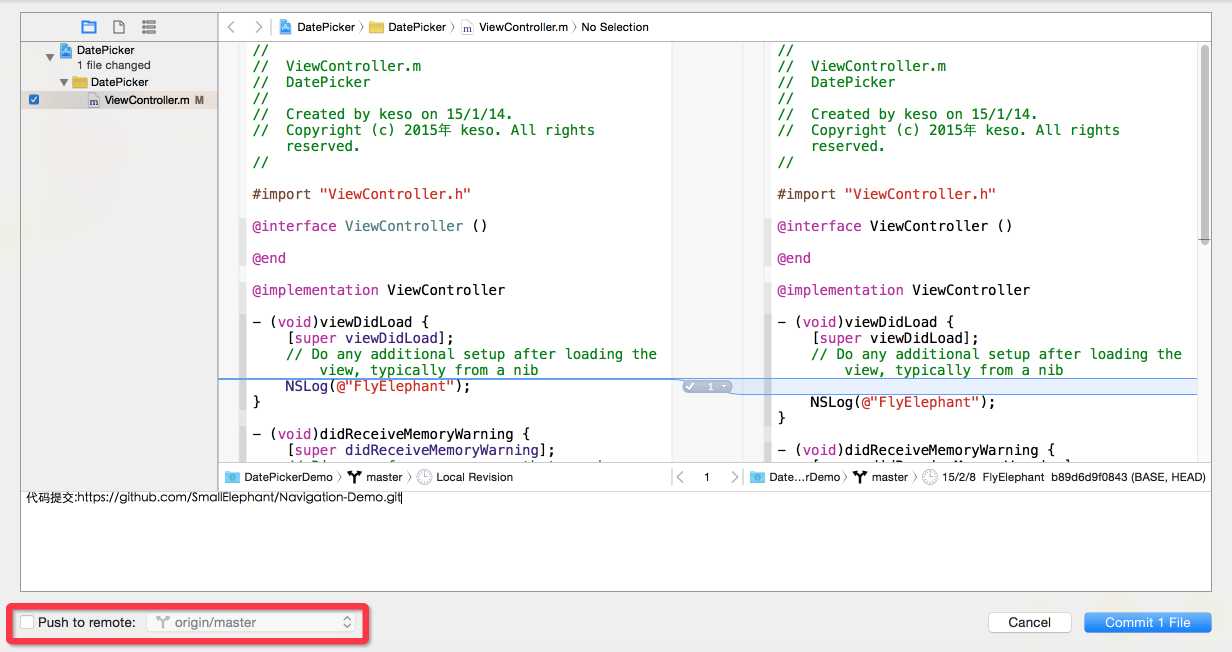
Task: Click inside the commit message field
Action: (x=616, y=540)
